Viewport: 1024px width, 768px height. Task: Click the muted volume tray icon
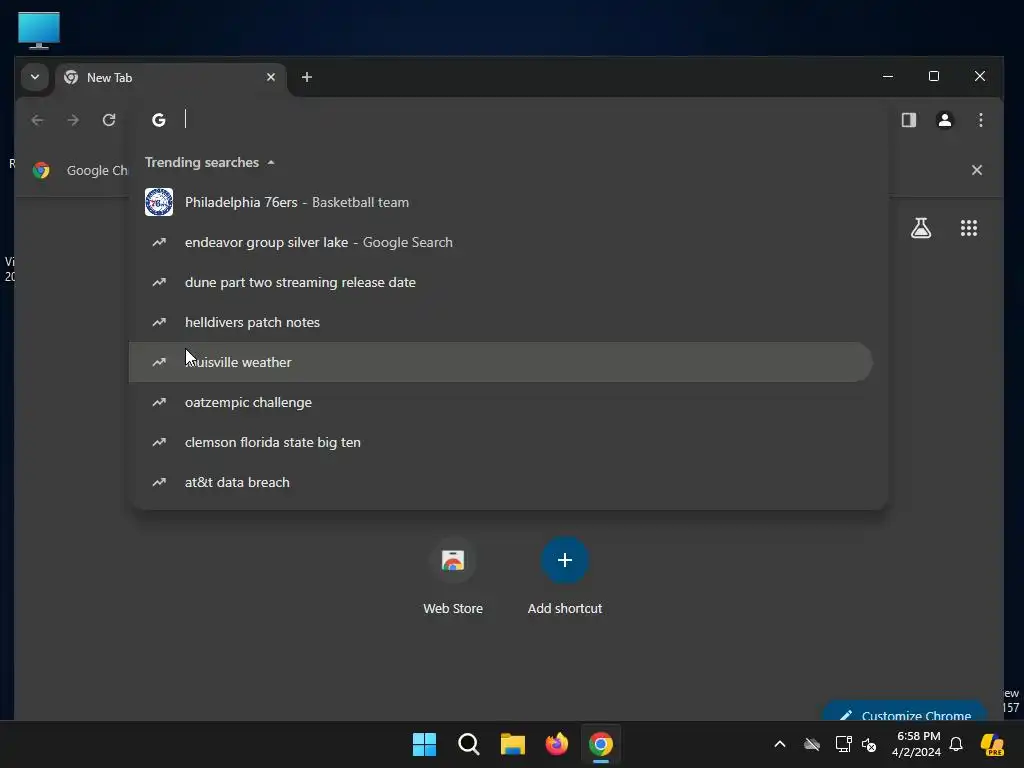[869, 744]
